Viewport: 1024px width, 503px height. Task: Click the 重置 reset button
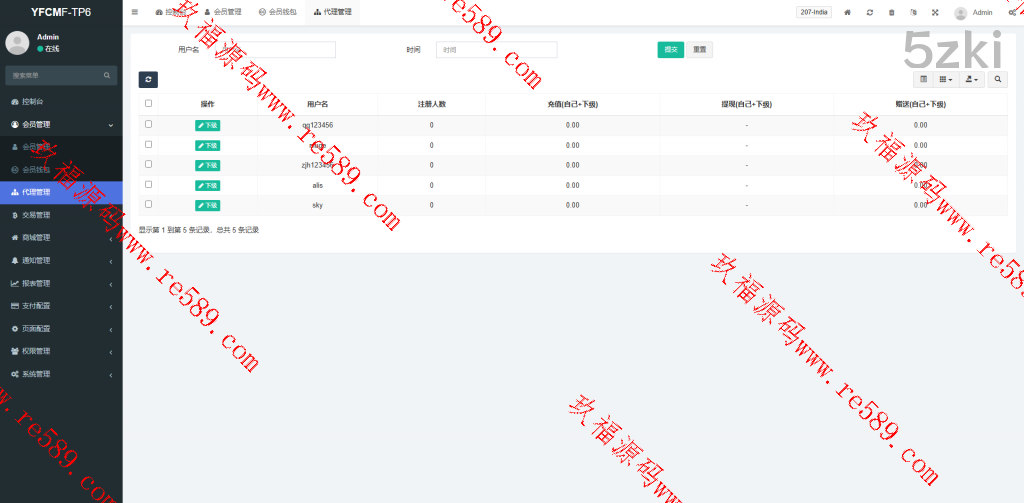(x=699, y=50)
